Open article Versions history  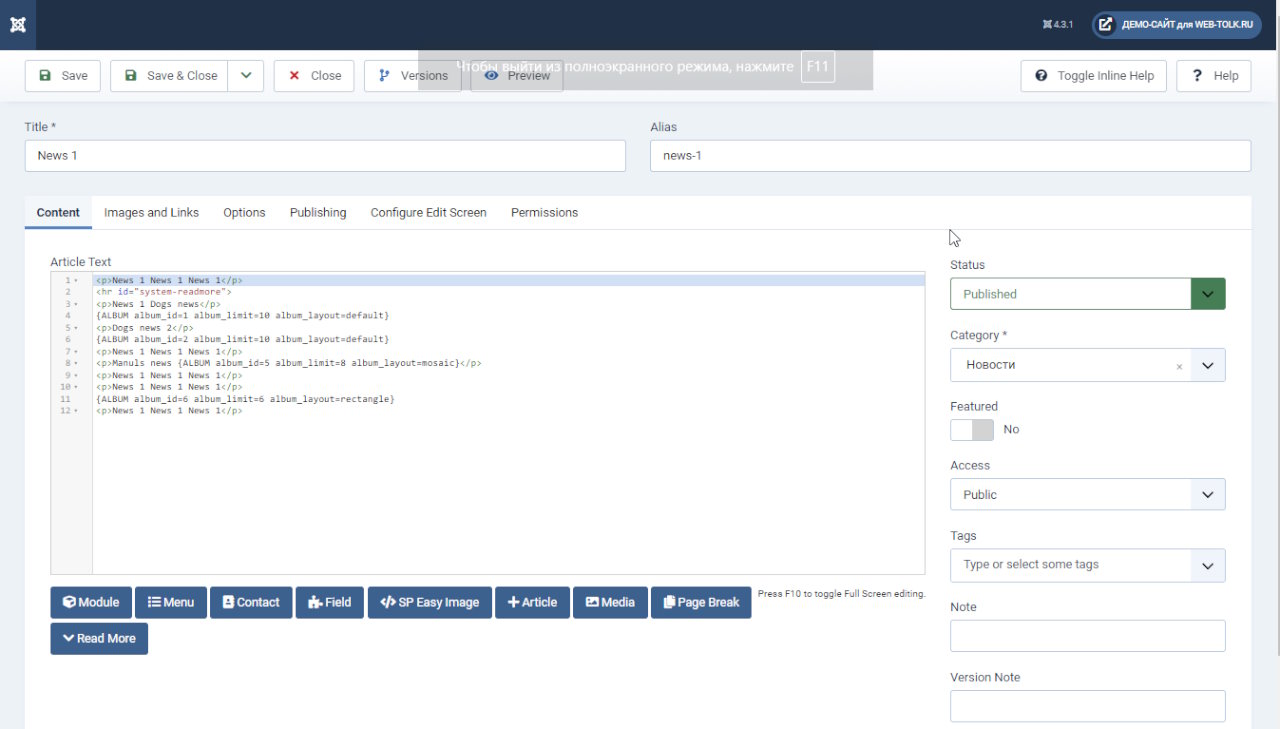coord(413,76)
